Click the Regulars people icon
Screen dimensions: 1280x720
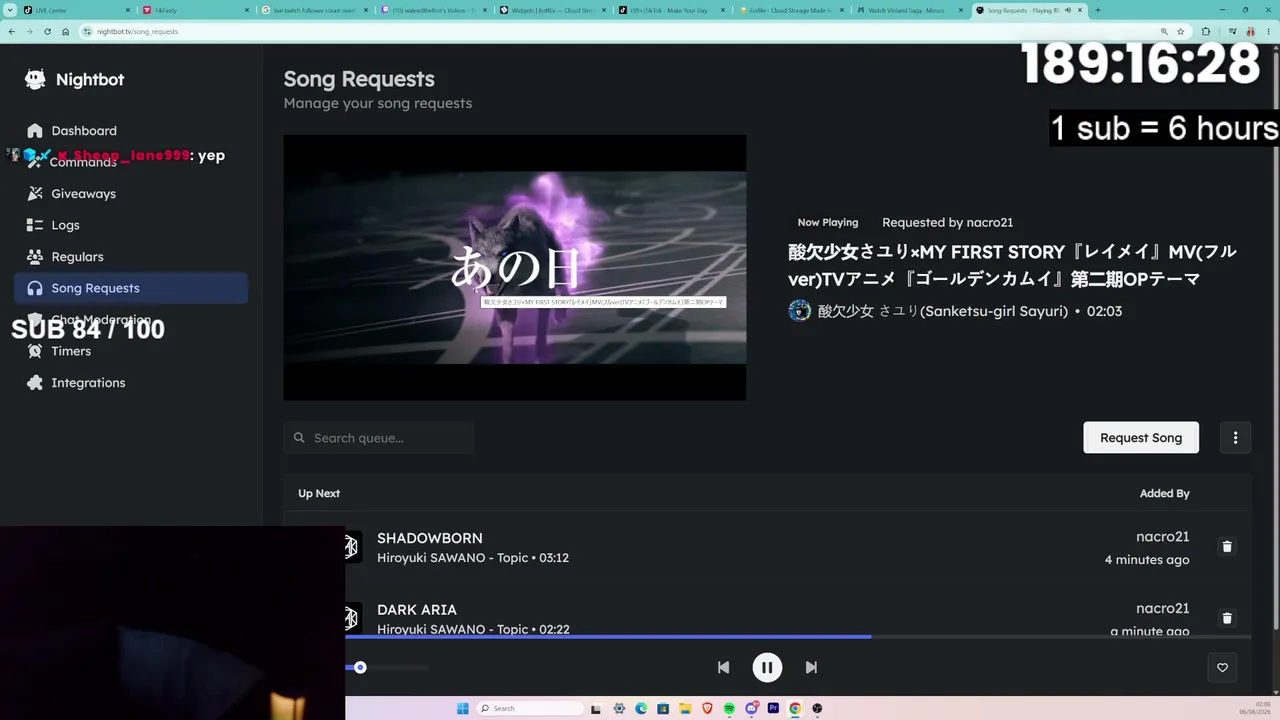pyautogui.click(x=35, y=257)
